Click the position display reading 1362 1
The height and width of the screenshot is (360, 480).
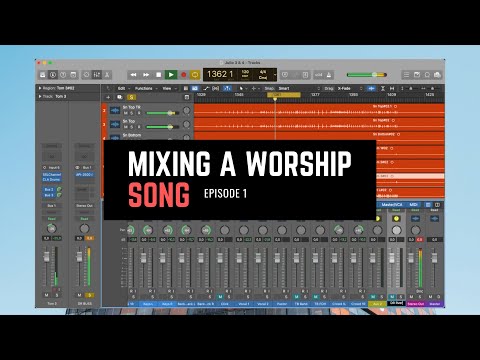(x=220, y=74)
